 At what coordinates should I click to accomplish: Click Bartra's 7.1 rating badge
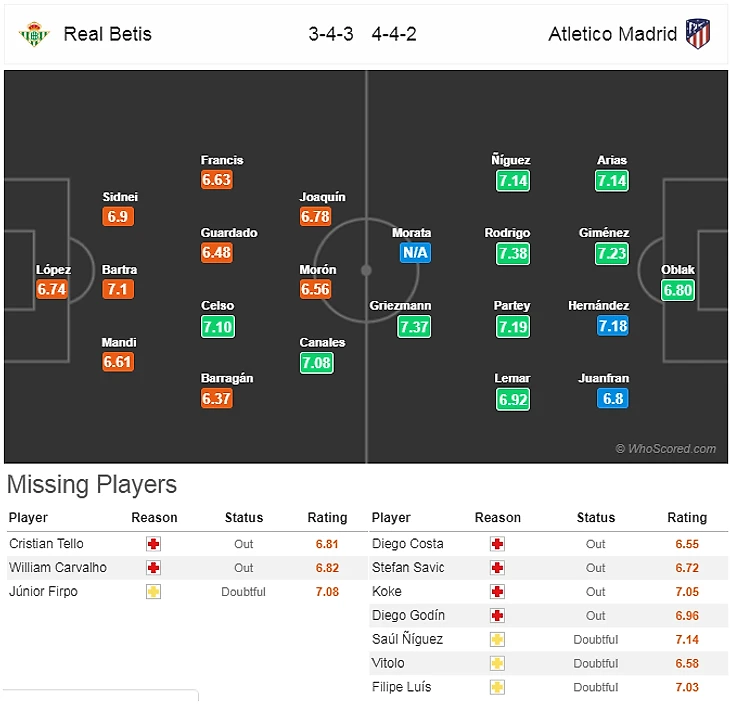[x=119, y=290]
